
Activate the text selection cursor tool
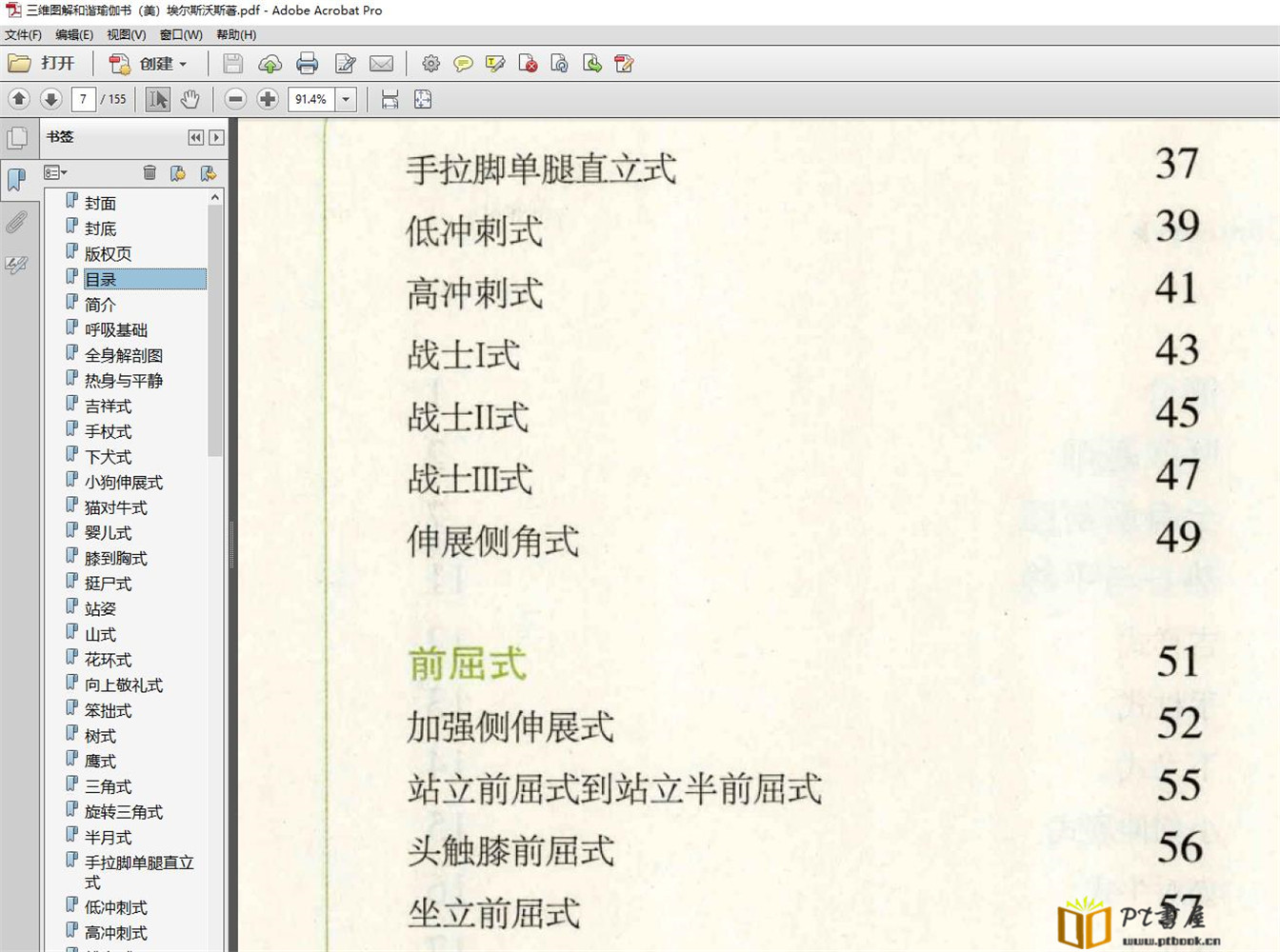tap(158, 99)
